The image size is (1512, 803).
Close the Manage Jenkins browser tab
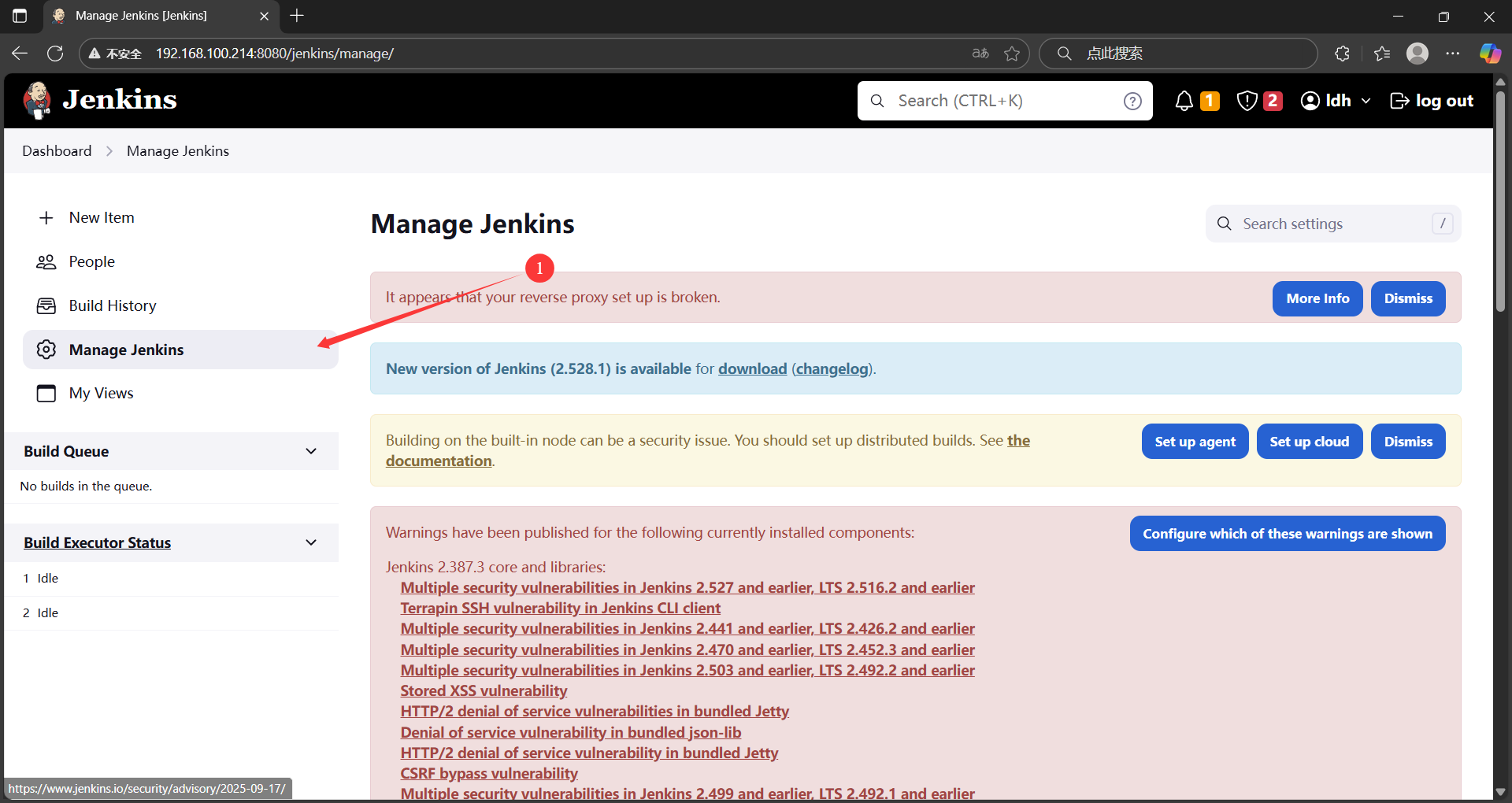point(264,16)
